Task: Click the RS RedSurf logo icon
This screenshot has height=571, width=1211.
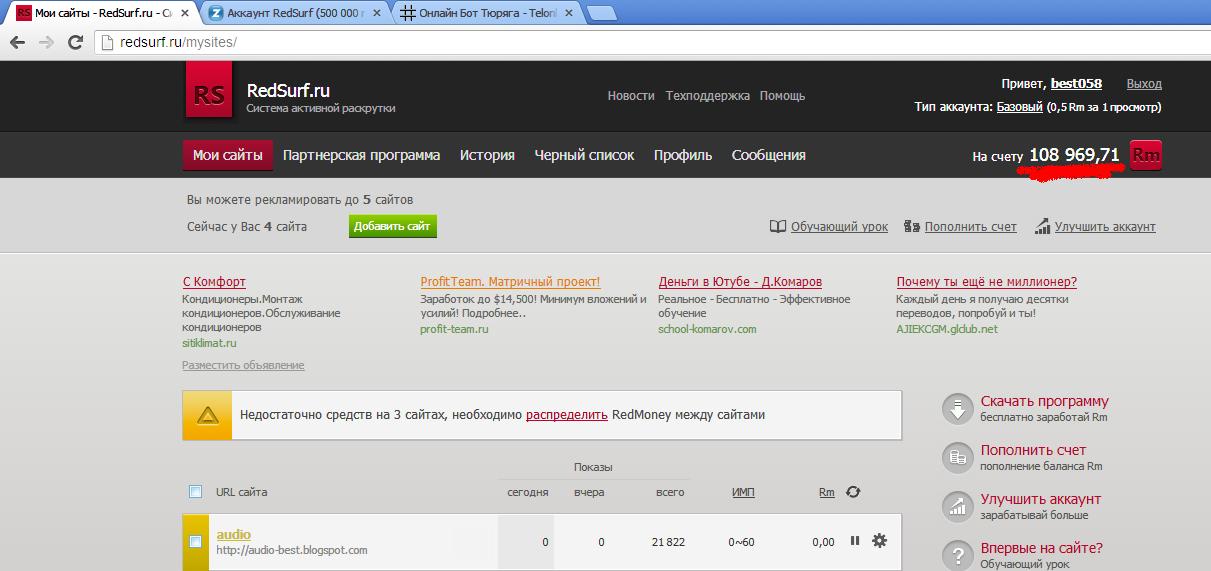Action: [209, 90]
